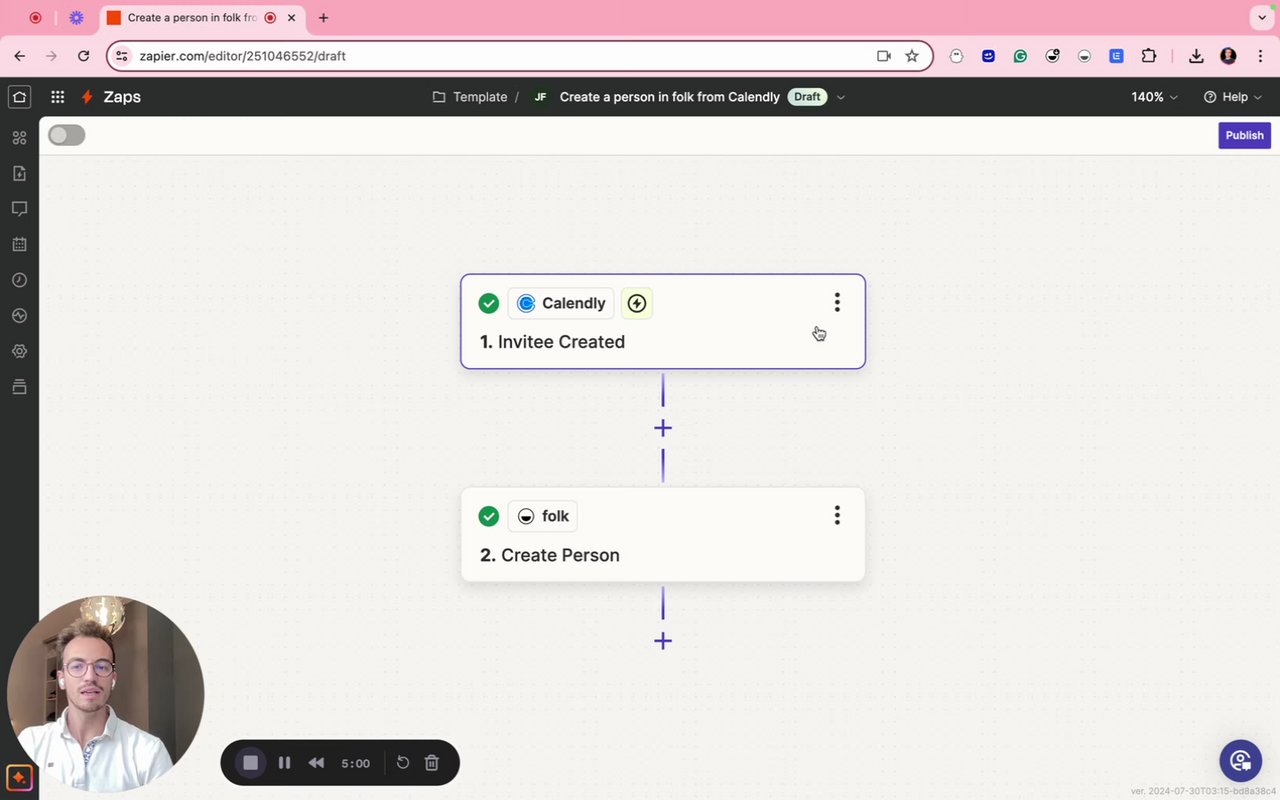Open the Template folder breadcrumb
Viewport: 1280px width, 800px height.
tap(470, 97)
